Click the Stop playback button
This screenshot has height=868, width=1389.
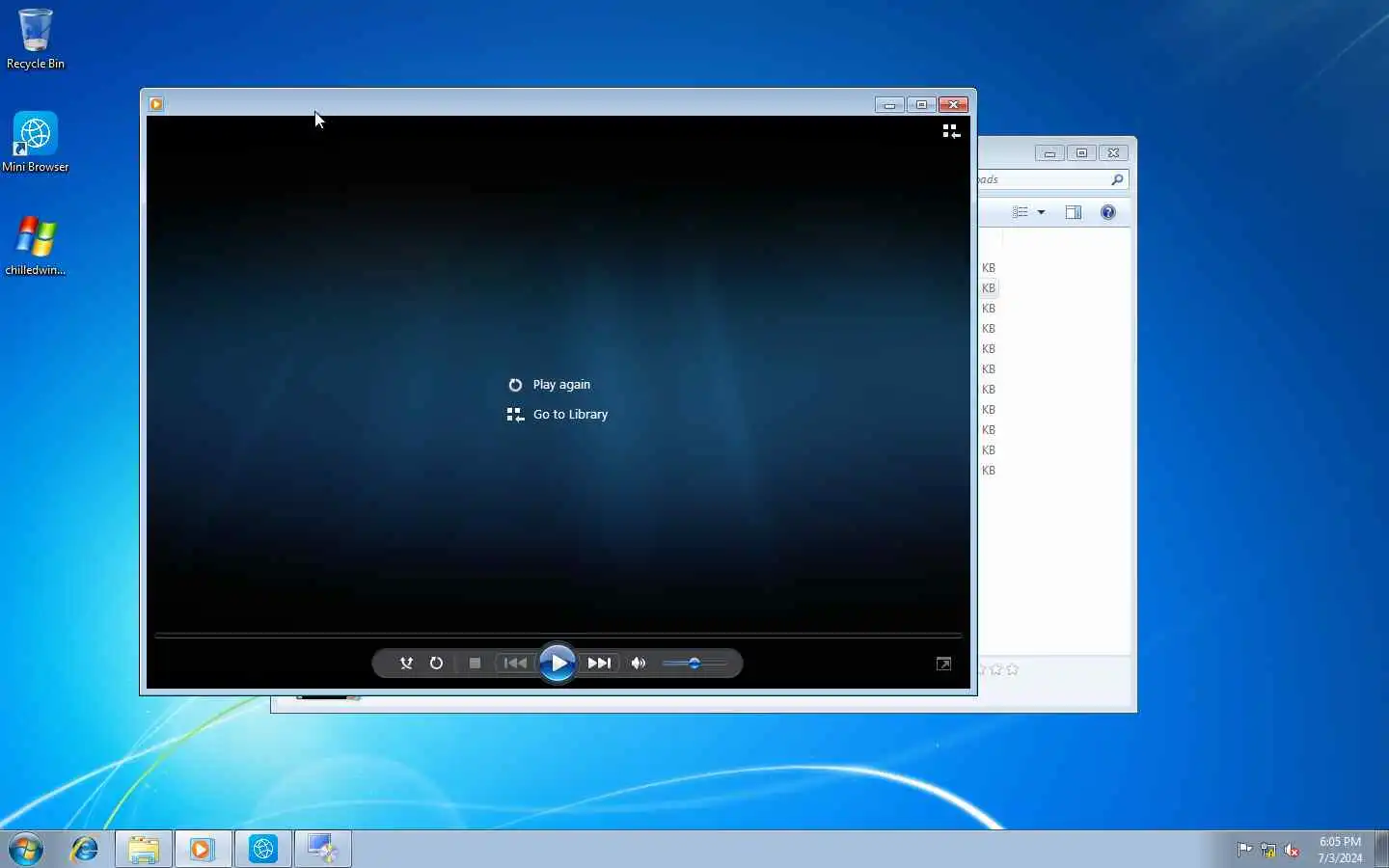pyautogui.click(x=475, y=664)
